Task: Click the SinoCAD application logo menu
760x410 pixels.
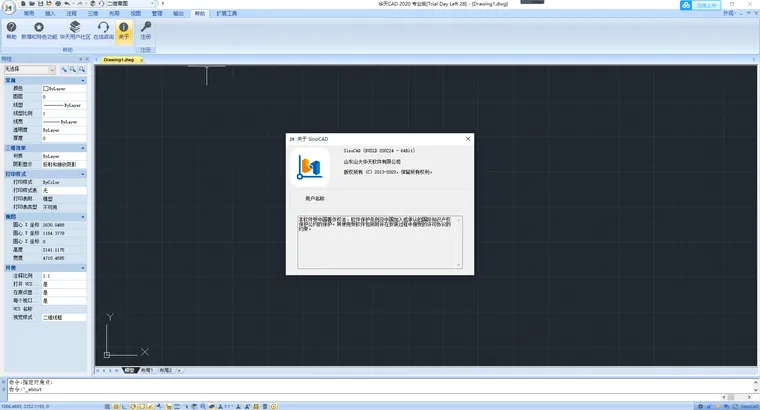Action: point(8,7)
